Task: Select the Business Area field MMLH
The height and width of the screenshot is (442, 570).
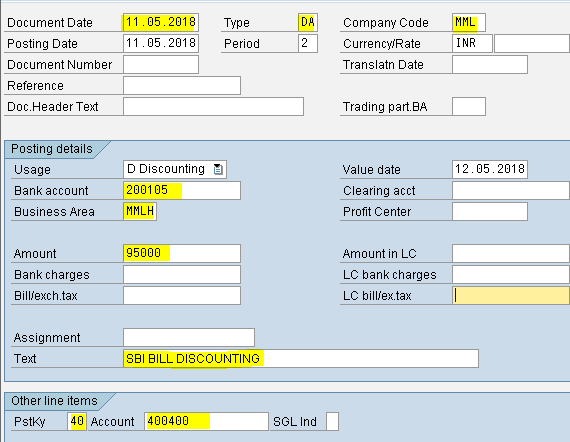Action: pyautogui.click(x=140, y=212)
